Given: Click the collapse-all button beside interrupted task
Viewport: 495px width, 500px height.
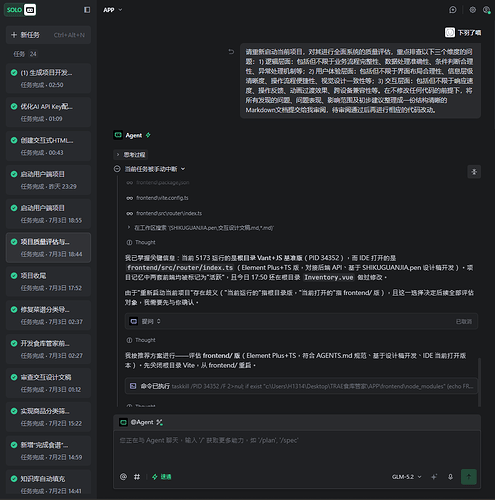Looking at the screenshot, I should pos(474,172).
